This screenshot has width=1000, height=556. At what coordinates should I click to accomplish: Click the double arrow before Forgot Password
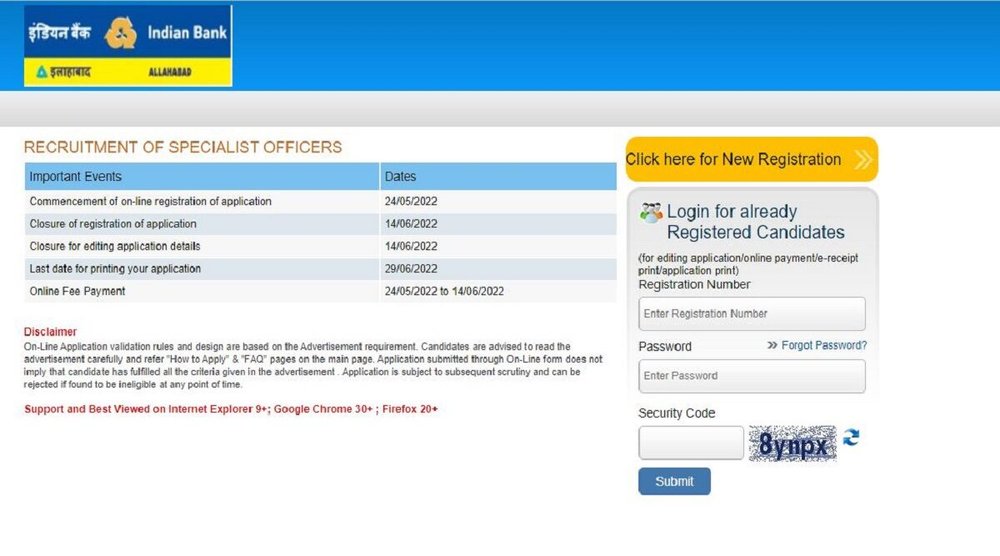(772, 346)
